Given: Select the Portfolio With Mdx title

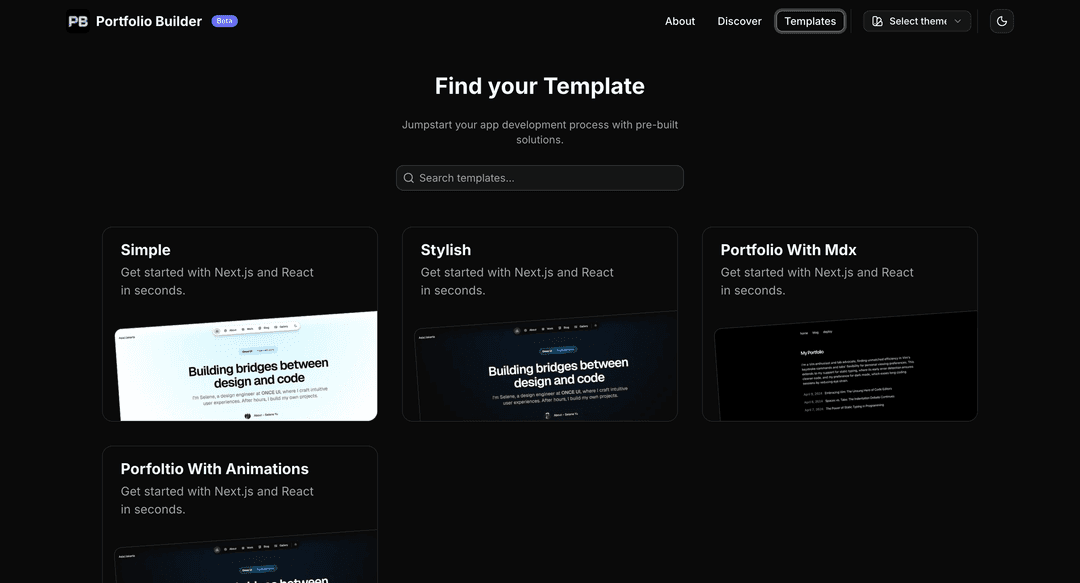Looking at the screenshot, I should tap(788, 250).
